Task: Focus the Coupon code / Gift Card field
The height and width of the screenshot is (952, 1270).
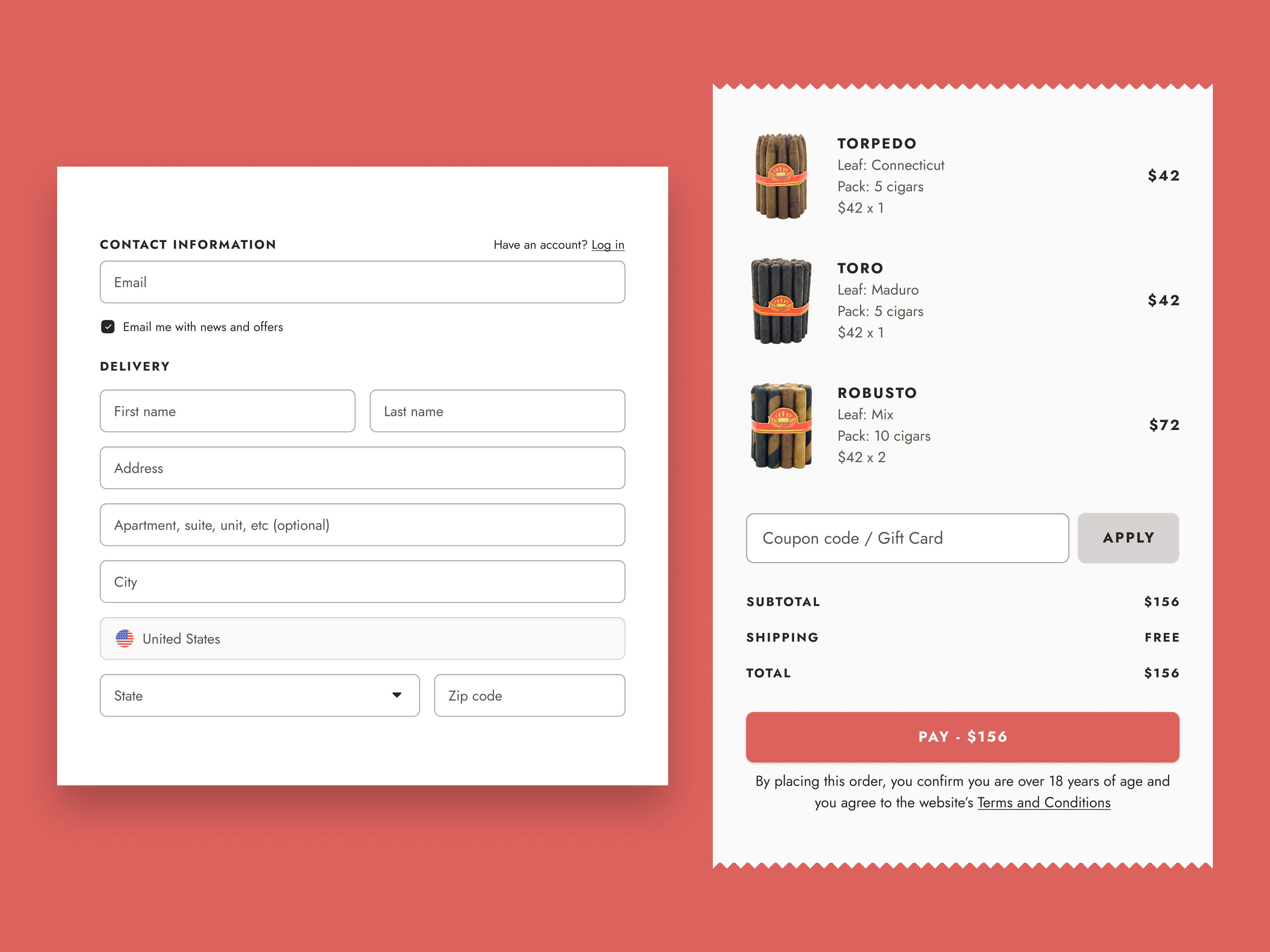Action: pyautogui.click(x=906, y=538)
